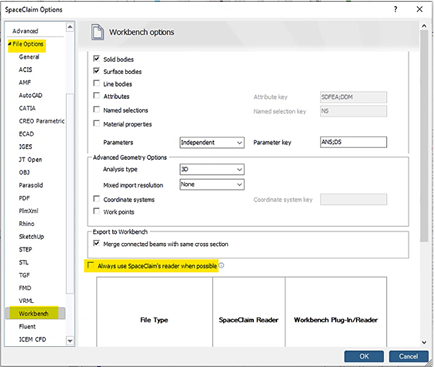Image resolution: width=435 pixels, height=367 pixels.
Task: Select the STEP file option
Action: (x=25, y=249)
